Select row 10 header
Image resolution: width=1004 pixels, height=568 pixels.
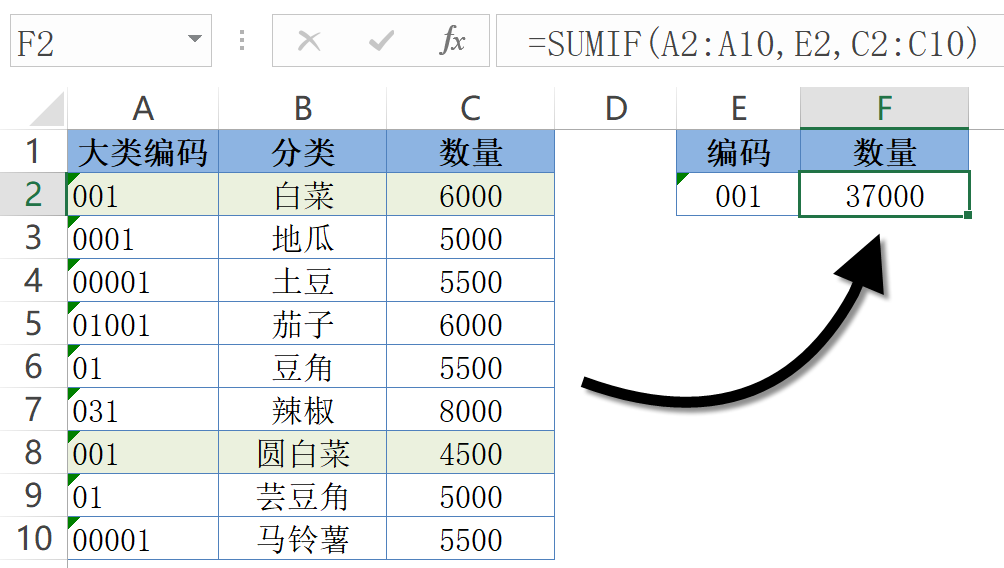click(33, 538)
